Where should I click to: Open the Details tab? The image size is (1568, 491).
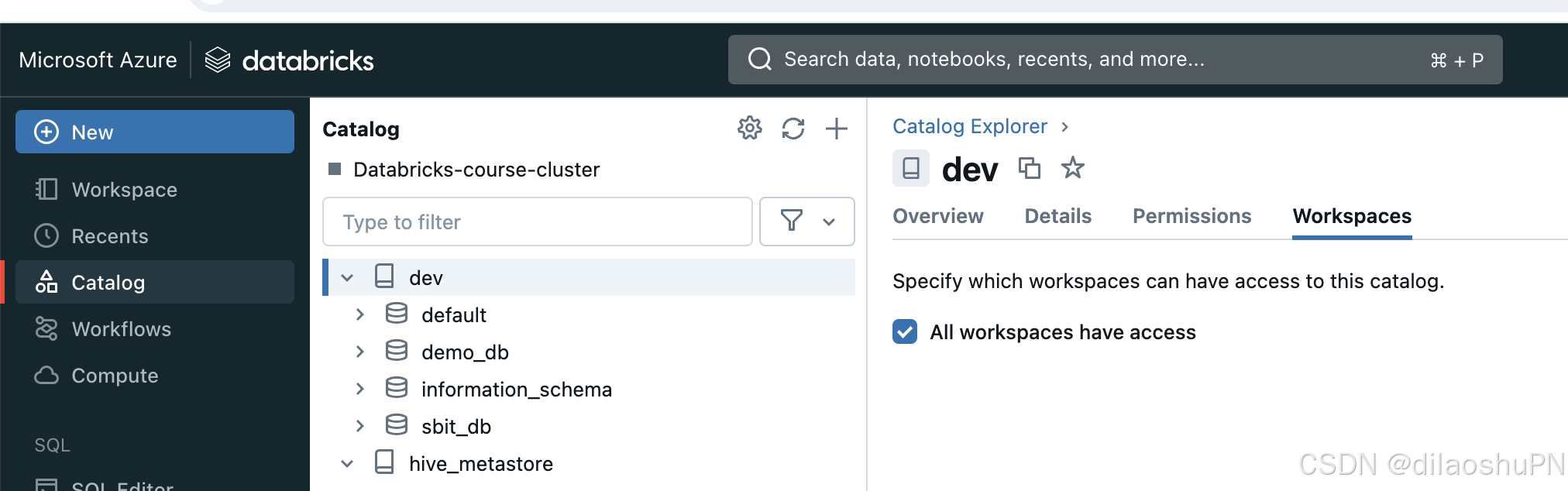[x=1057, y=216]
